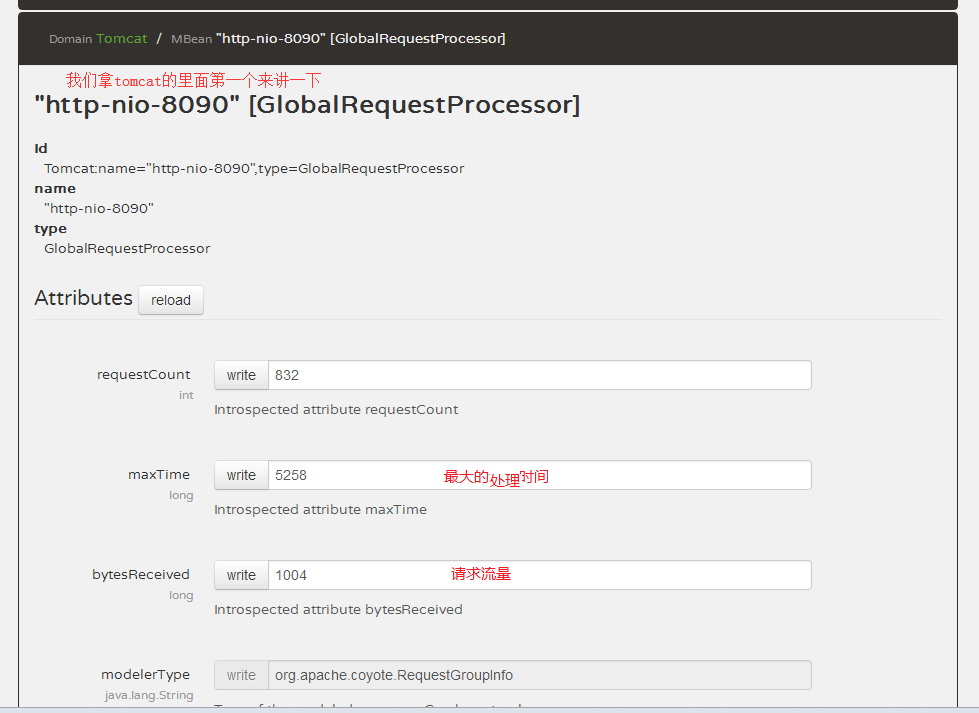Open the Tomcat domain breadcrumb link
Image resolution: width=979 pixels, height=713 pixels.
click(x=122, y=39)
